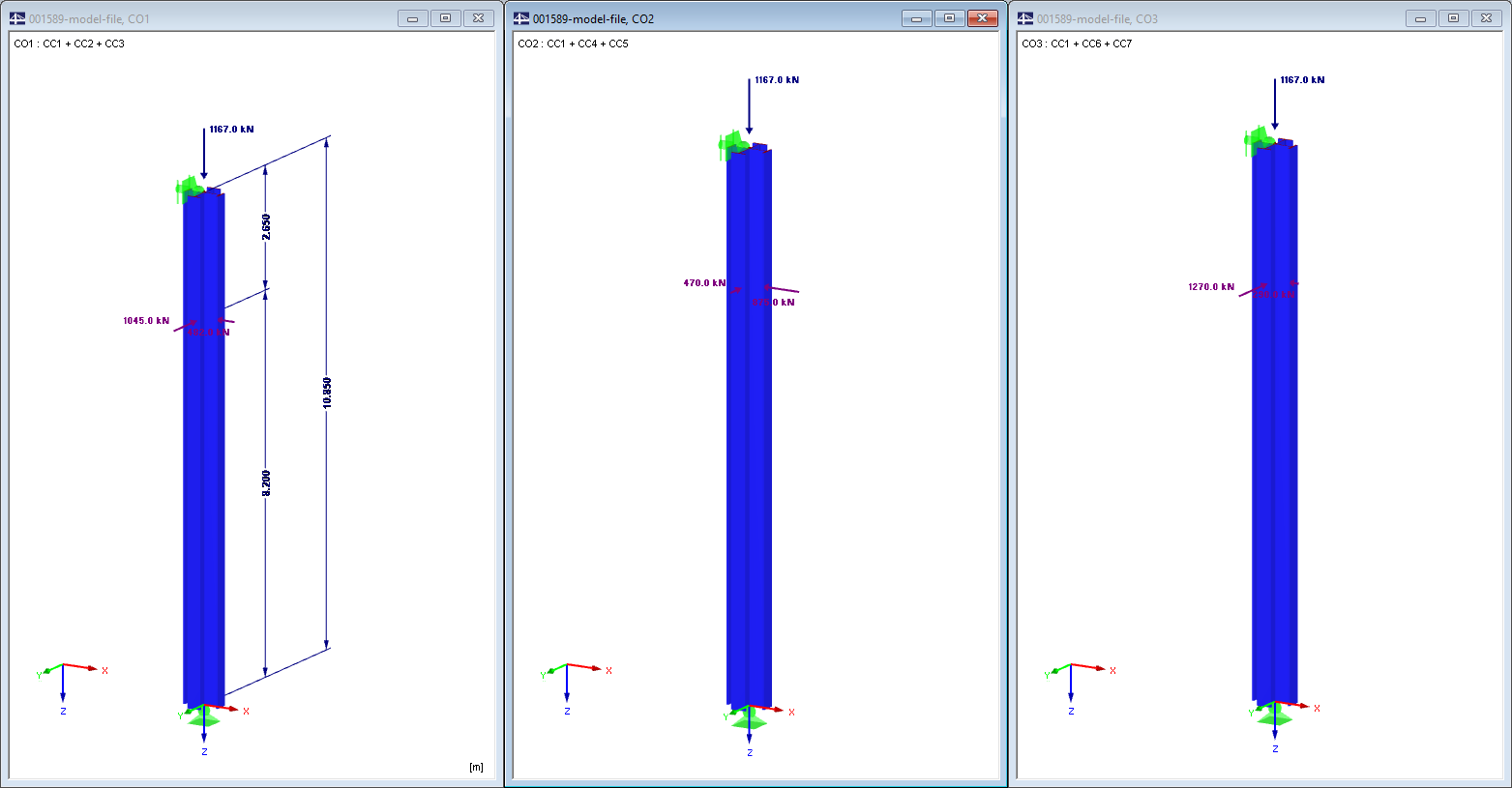Screen dimensions: 1512x788
Task: Click the 1045.0 kN load label in CO1
Action: 146,318
